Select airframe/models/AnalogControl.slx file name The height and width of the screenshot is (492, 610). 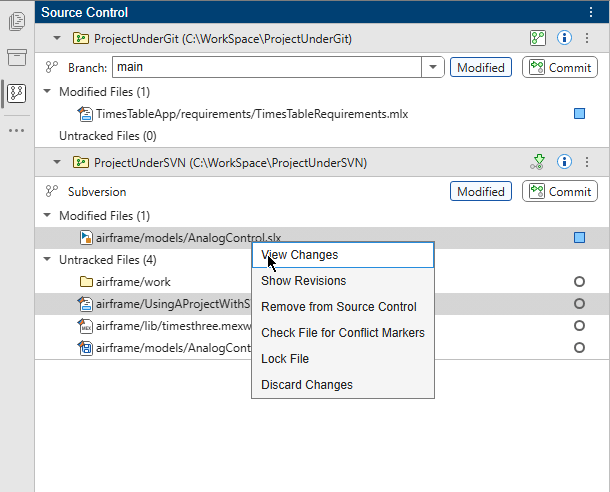click(x=189, y=238)
